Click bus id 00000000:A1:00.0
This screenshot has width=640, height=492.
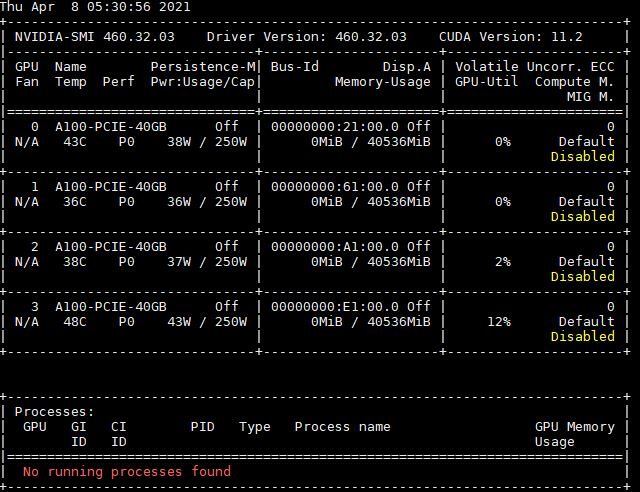click(x=335, y=247)
